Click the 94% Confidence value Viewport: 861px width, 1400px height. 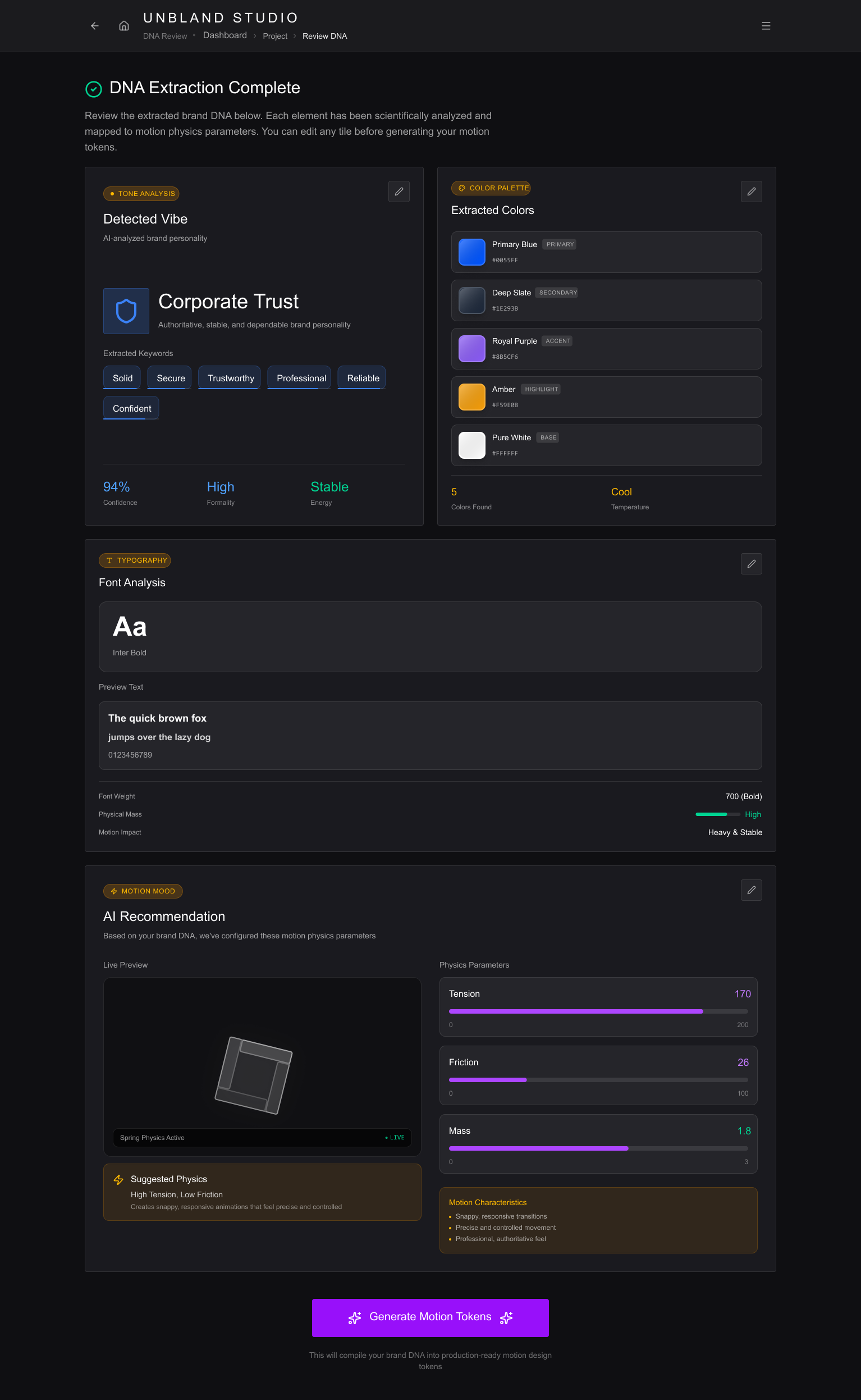tap(116, 487)
